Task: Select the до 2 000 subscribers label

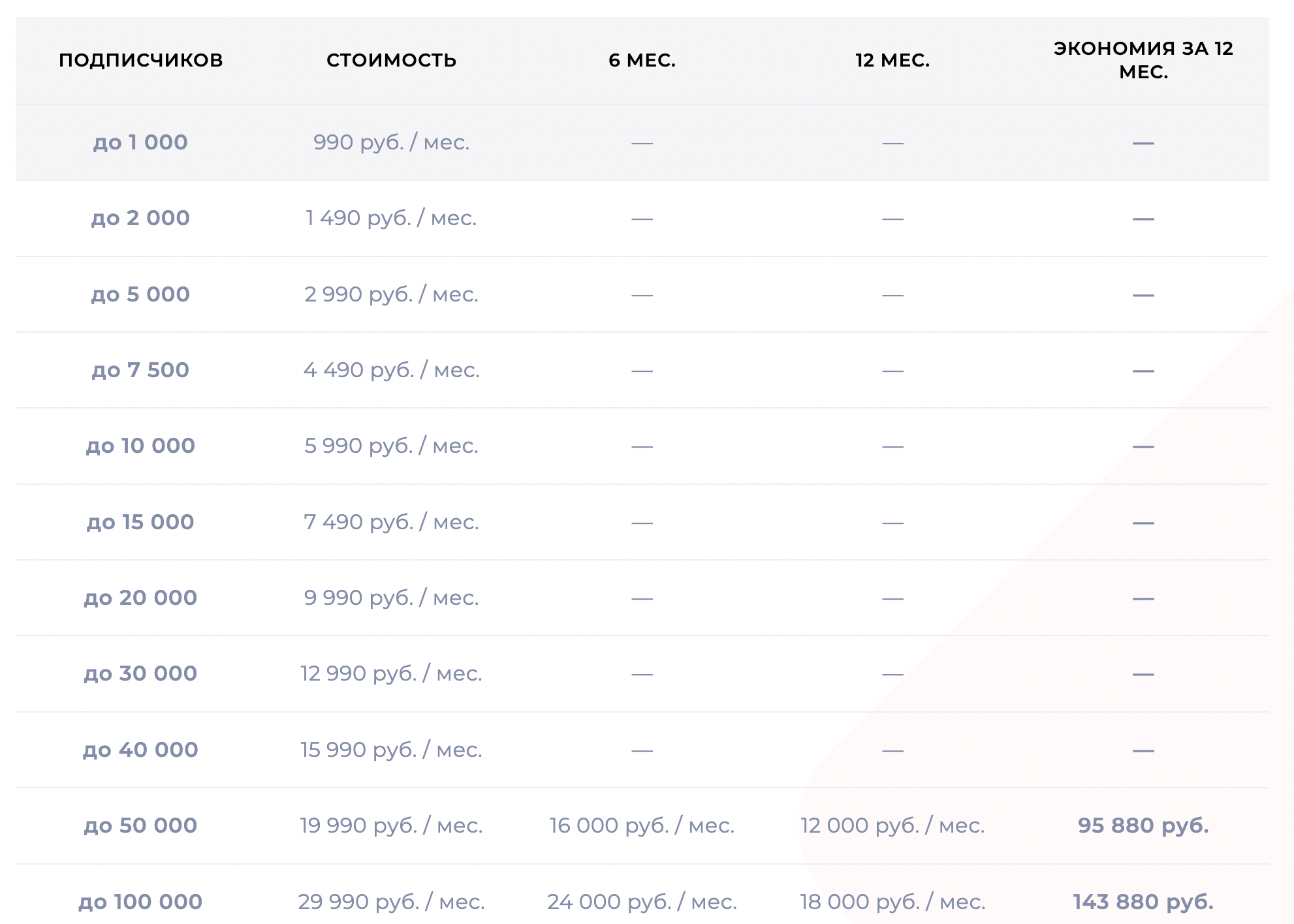Action: pos(140,218)
